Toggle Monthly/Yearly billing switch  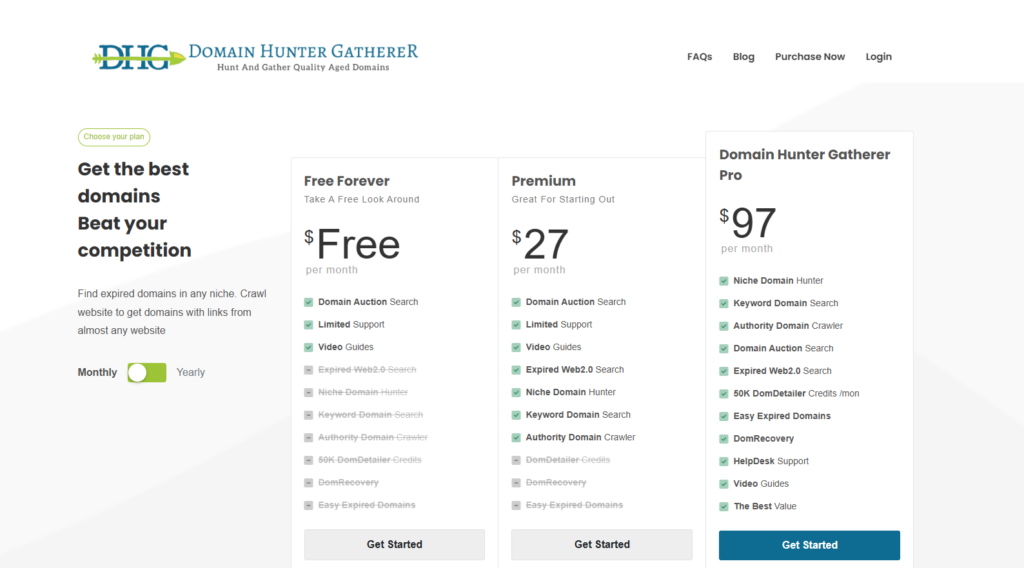pyautogui.click(x=147, y=372)
